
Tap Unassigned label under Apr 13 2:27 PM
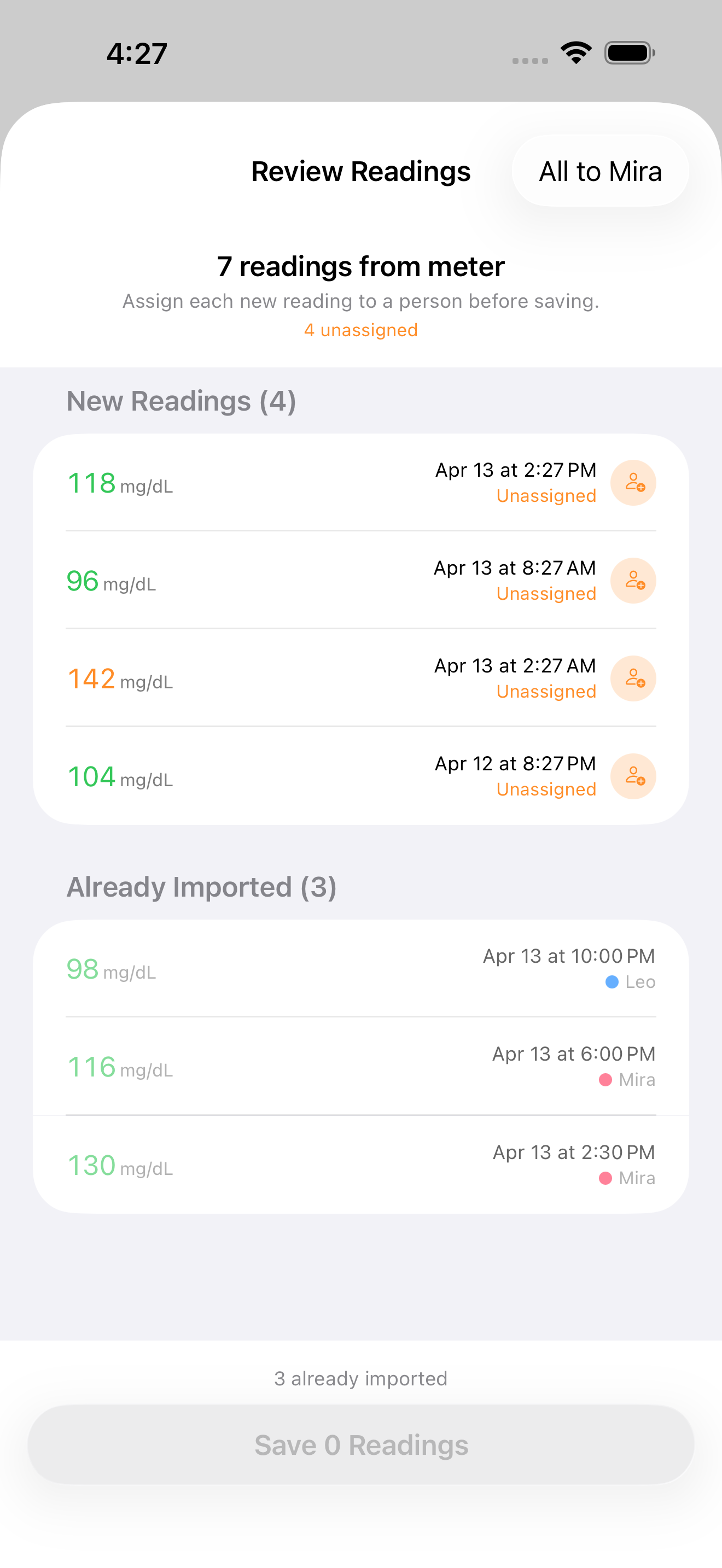546,496
